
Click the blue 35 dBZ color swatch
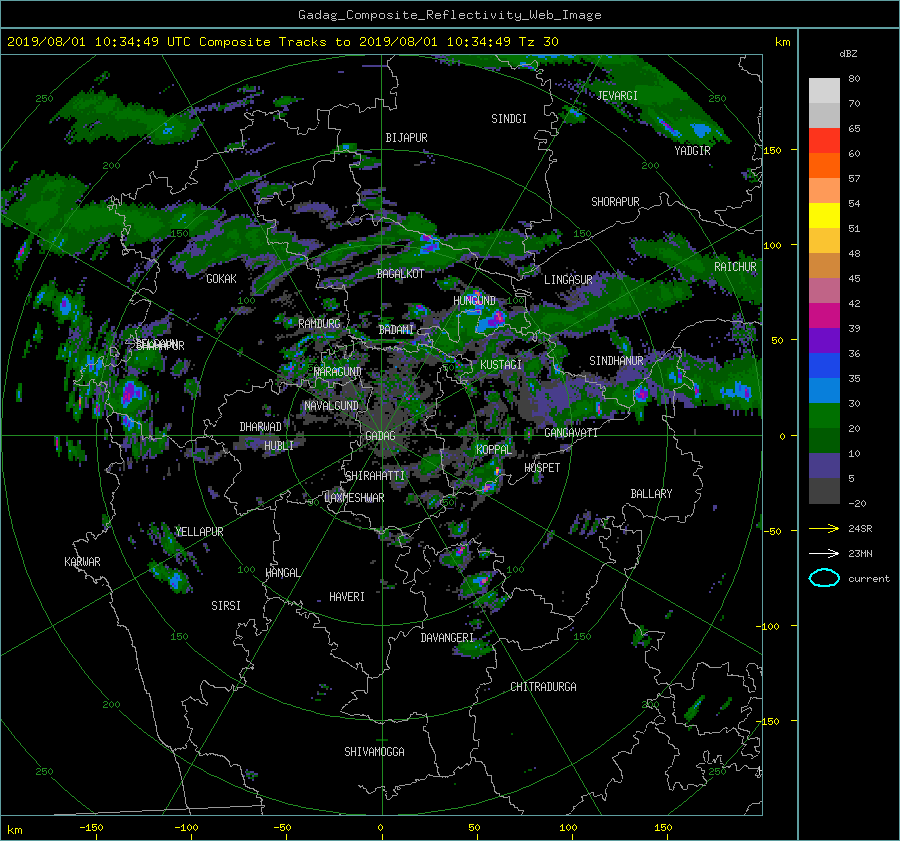pyautogui.click(x=824, y=366)
